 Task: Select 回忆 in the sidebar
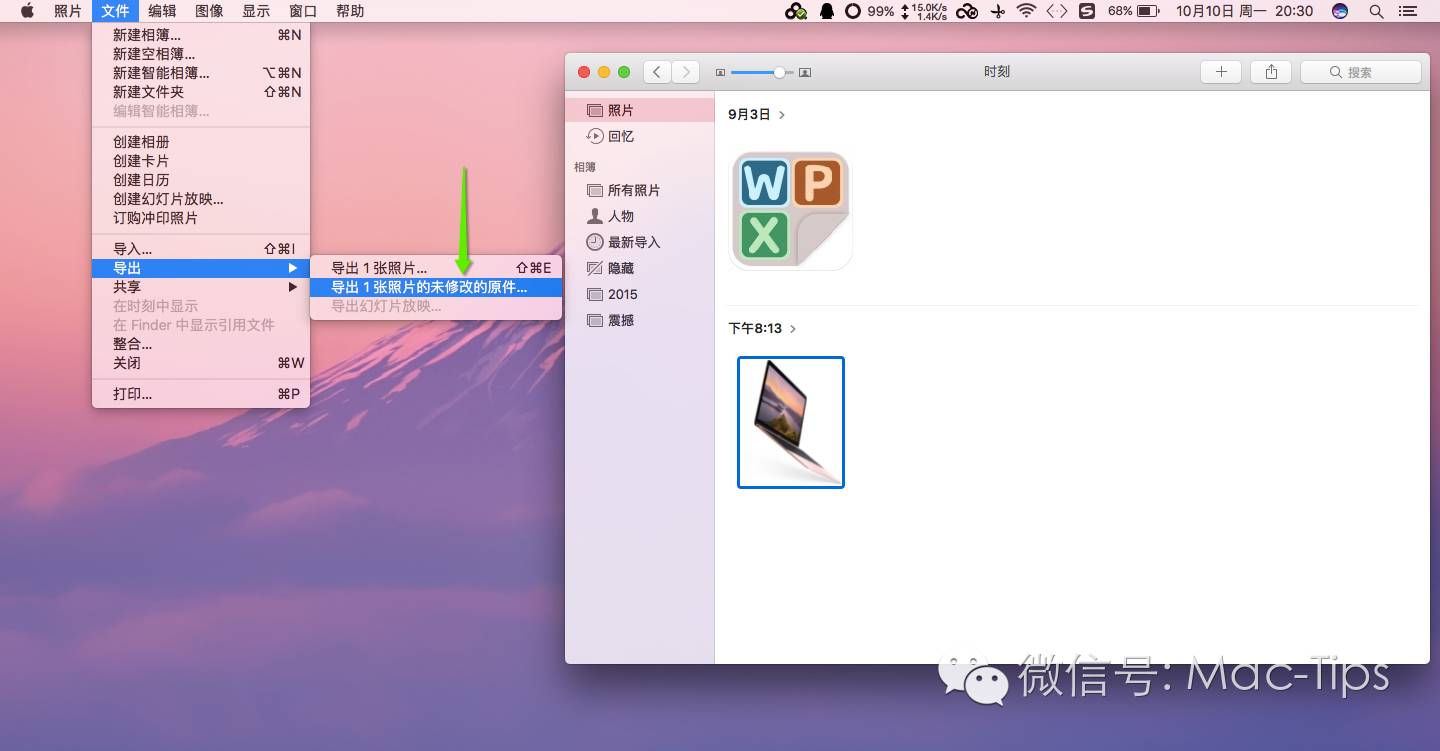coord(621,137)
